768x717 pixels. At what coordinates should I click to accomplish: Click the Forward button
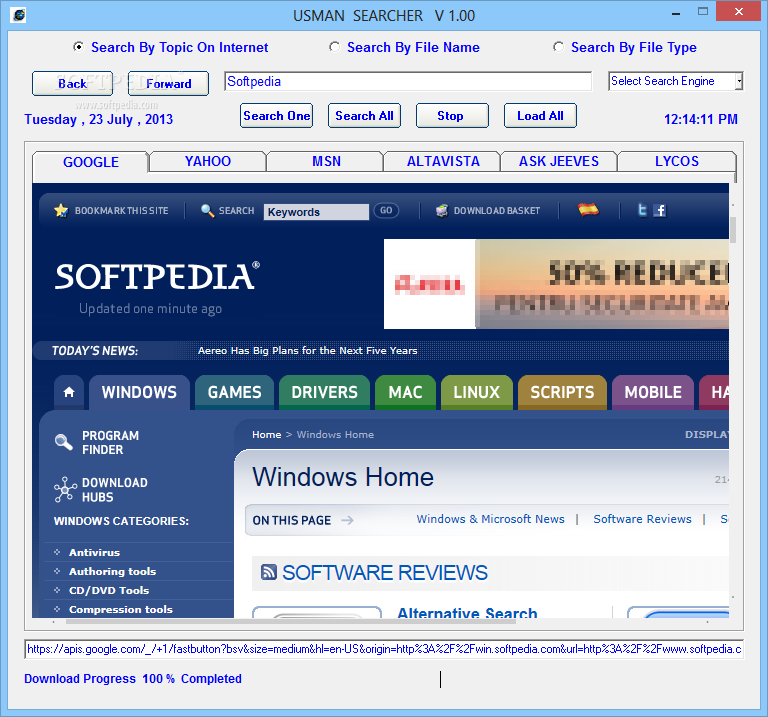[x=168, y=84]
